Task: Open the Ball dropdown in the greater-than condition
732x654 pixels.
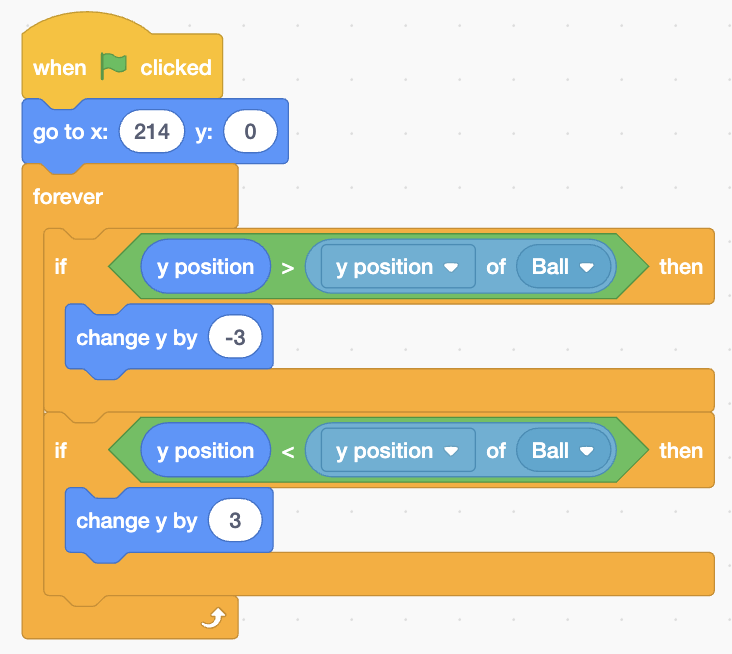Action: tap(587, 268)
